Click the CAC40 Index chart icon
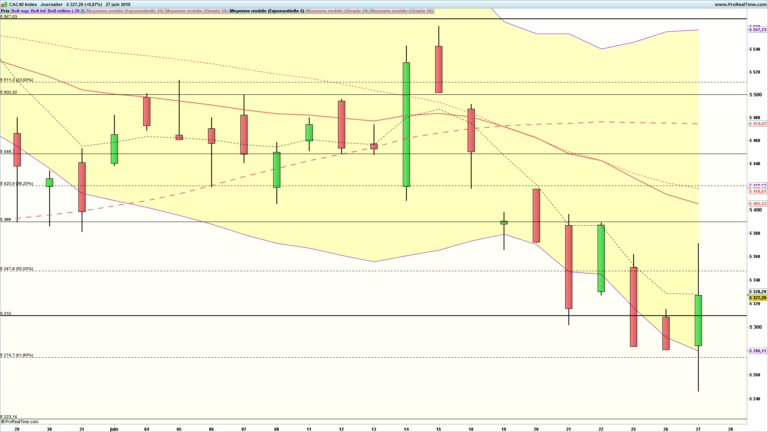Image resolution: width=768 pixels, height=432 pixels. tap(4, 4)
